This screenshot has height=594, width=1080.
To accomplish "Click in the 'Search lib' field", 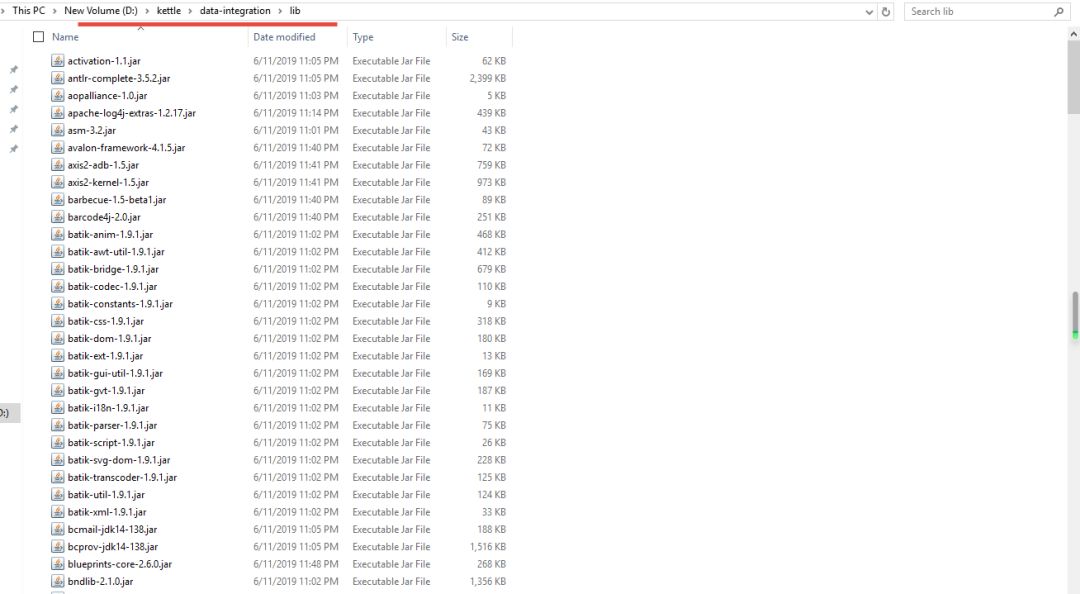I will tap(975, 12).
